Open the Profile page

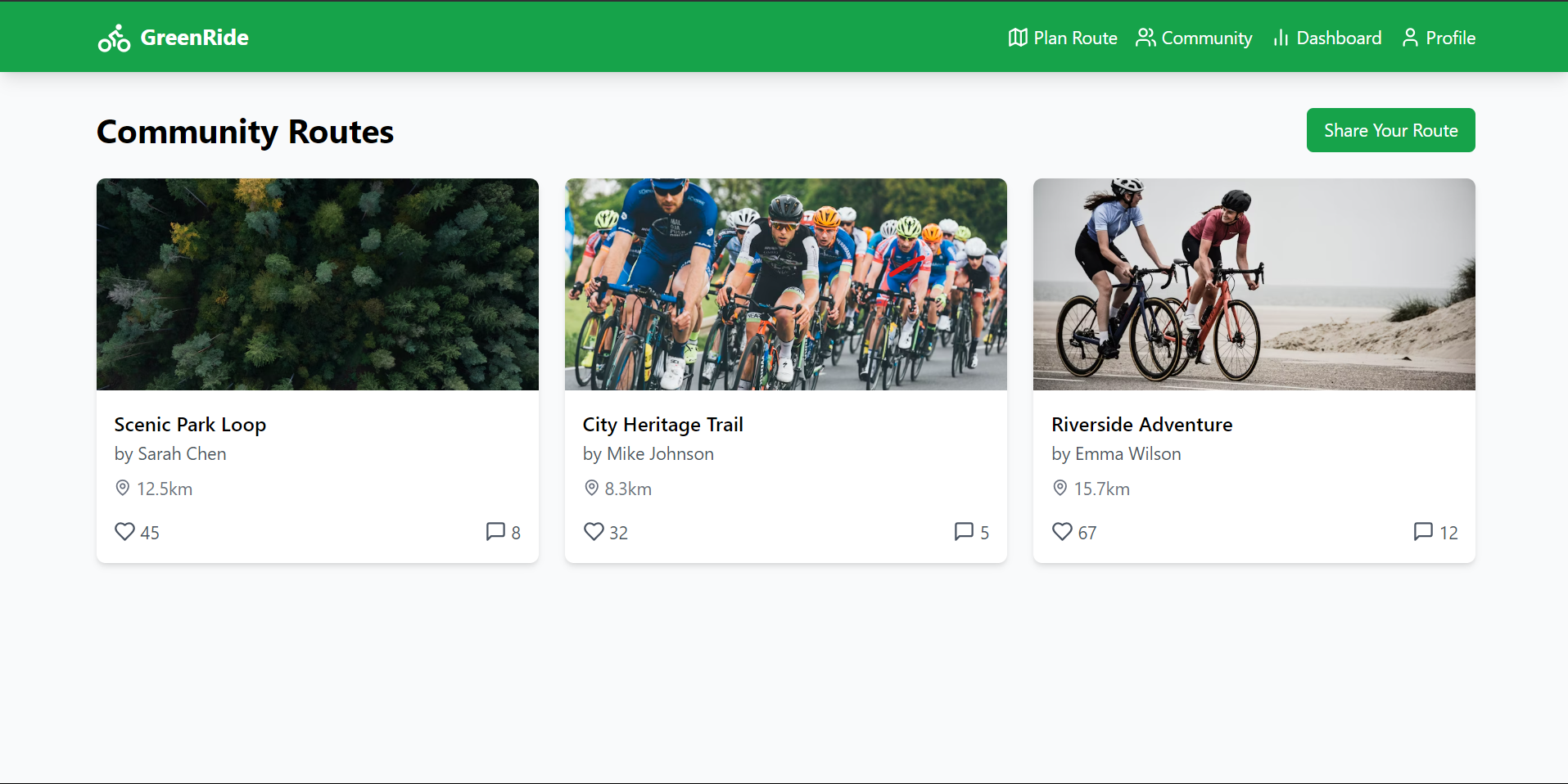(1438, 38)
